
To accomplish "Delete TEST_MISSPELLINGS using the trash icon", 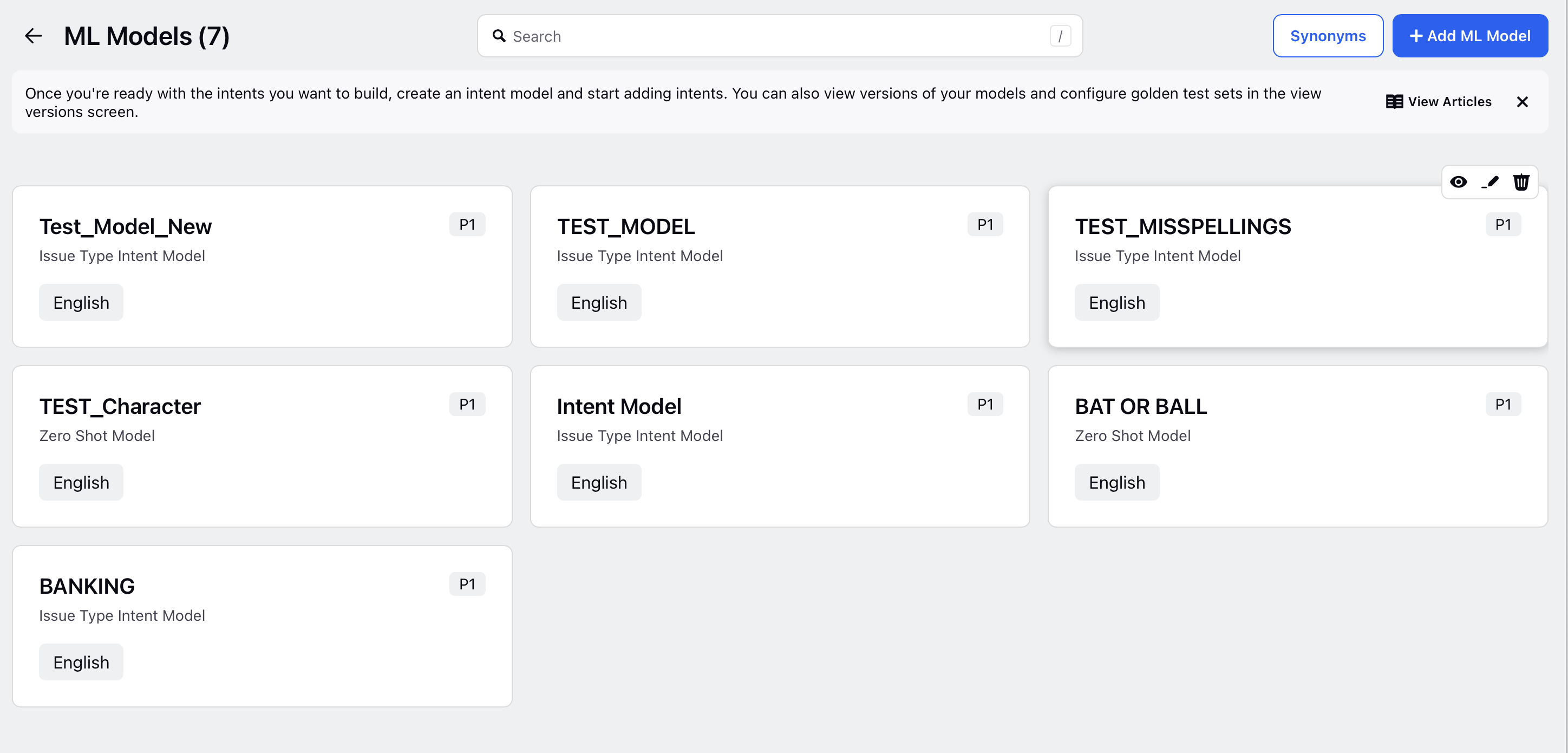I will 1521,181.
